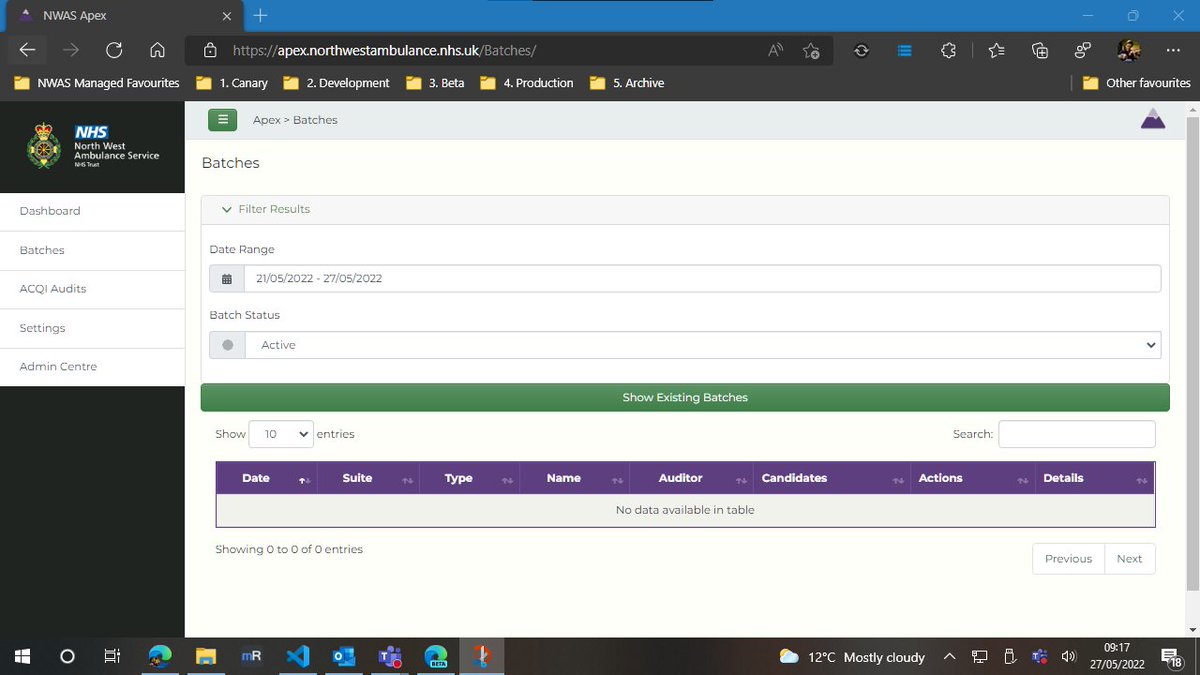The width and height of the screenshot is (1200, 675).
Task: Go back with the browser back arrow
Action: point(28,50)
